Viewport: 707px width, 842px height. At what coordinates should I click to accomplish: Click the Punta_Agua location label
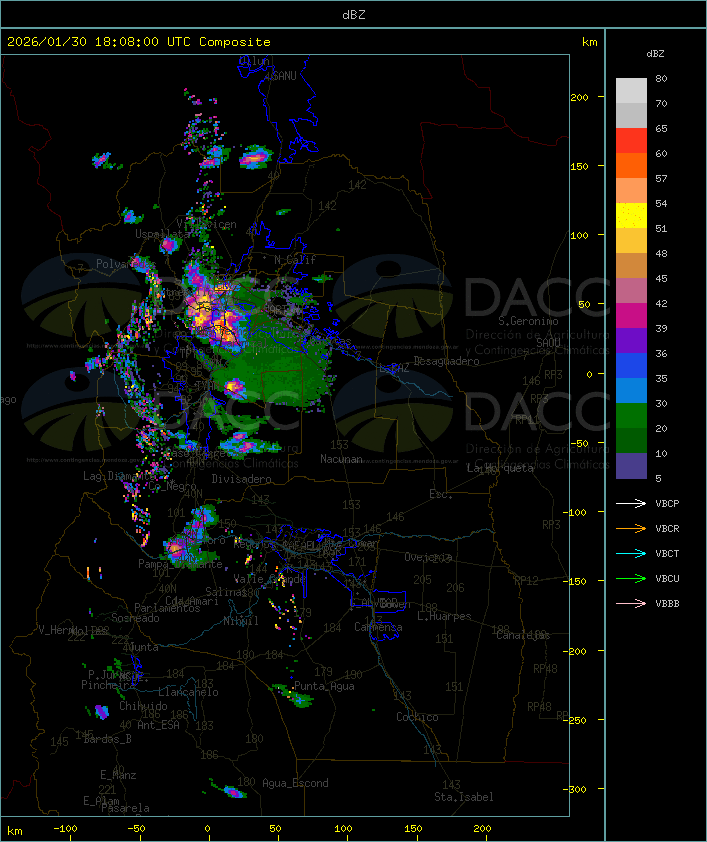[x=325, y=687]
